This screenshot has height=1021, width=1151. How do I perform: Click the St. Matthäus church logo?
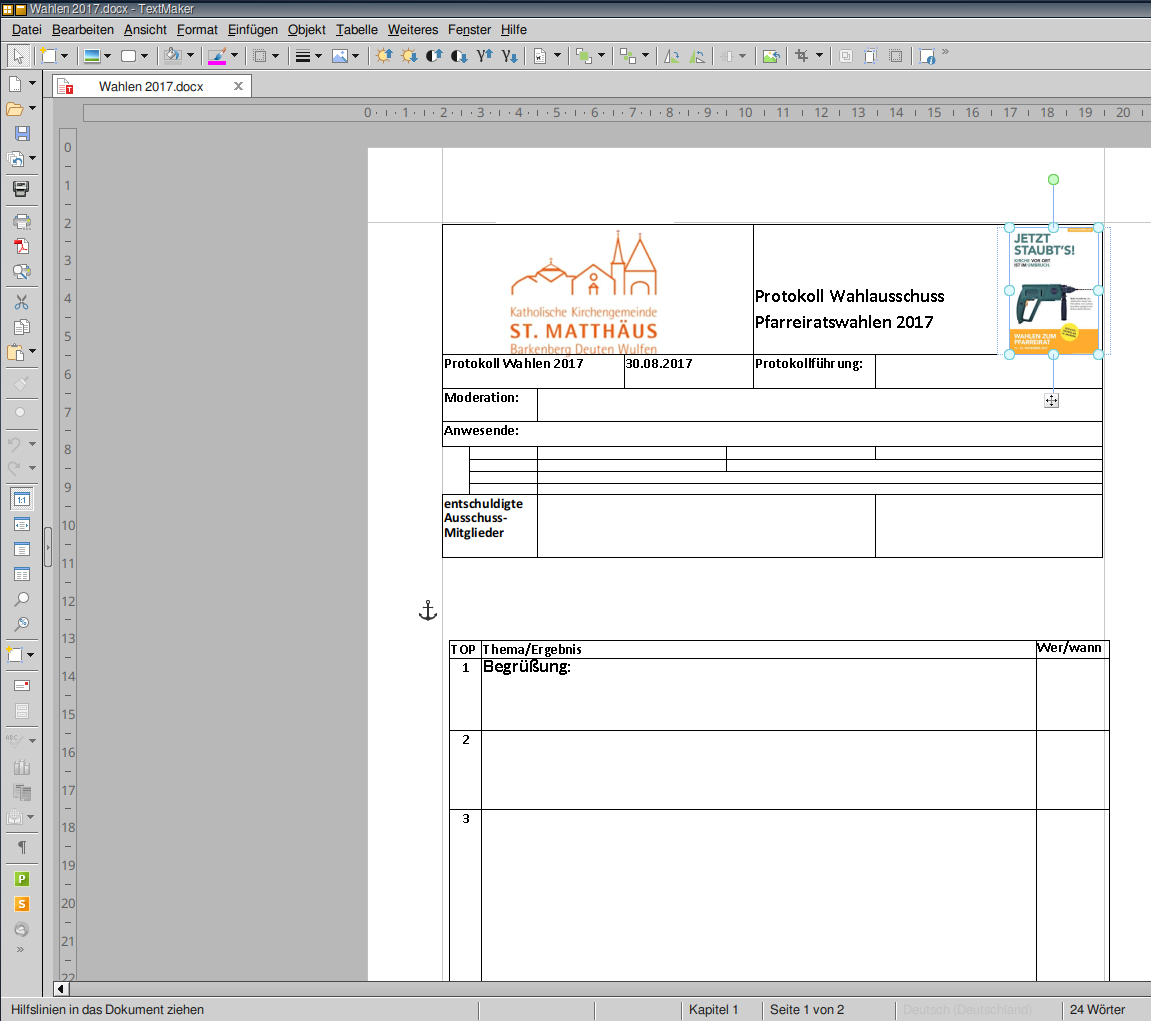pyautogui.click(x=584, y=291)
